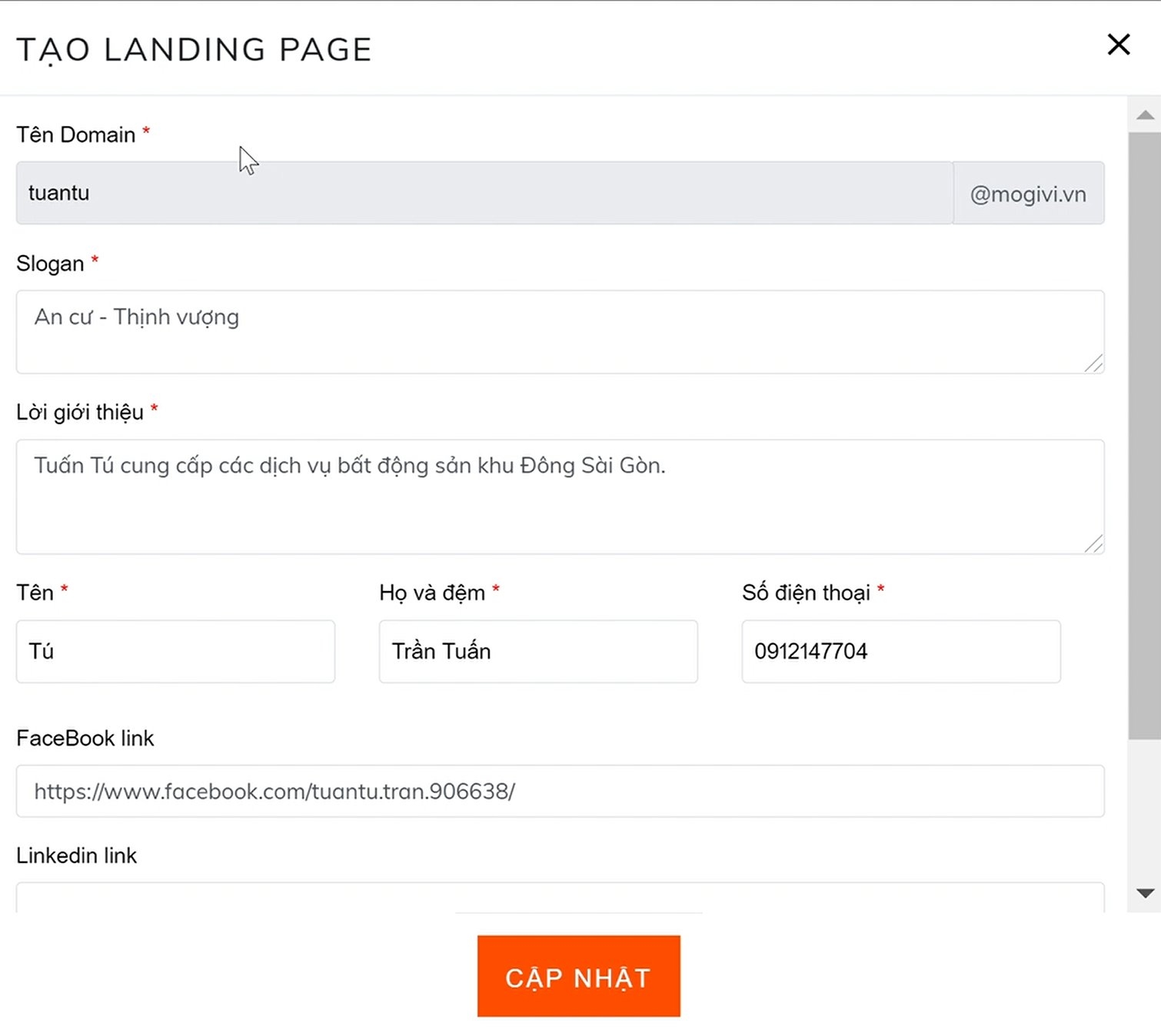Click the scrollbar down arrow
Image resolution: width=1161 pixels, height=1036 pixels.
pyautogui.click(x=1145, y=893)
